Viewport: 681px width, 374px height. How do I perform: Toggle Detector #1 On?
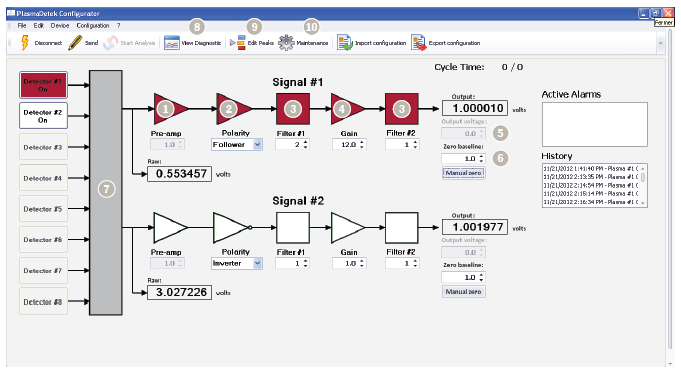pos(43,85)
